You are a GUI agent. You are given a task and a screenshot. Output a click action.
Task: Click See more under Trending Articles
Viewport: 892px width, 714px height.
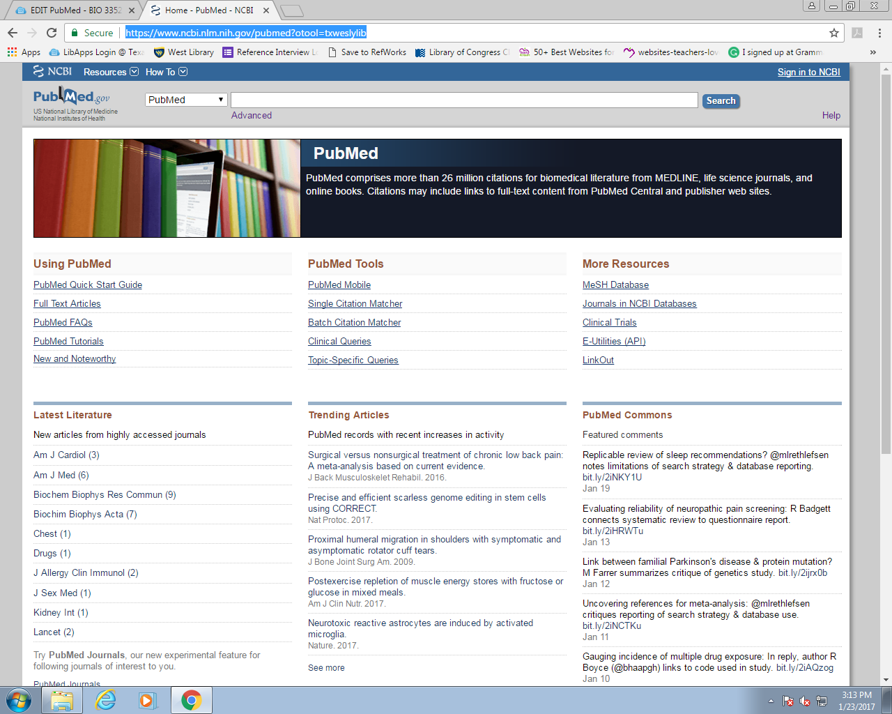click(x=326, y=667)
